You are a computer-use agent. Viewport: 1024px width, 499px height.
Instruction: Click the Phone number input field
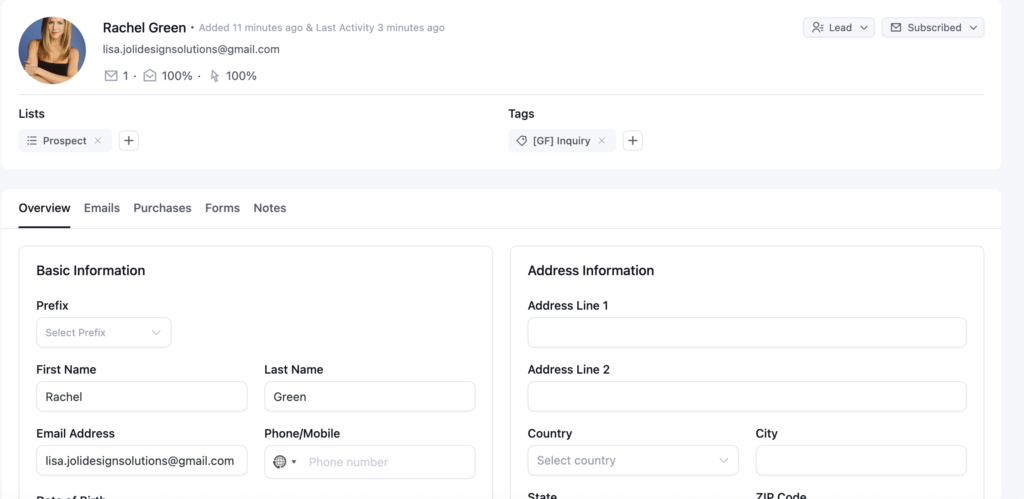point(387,462)
